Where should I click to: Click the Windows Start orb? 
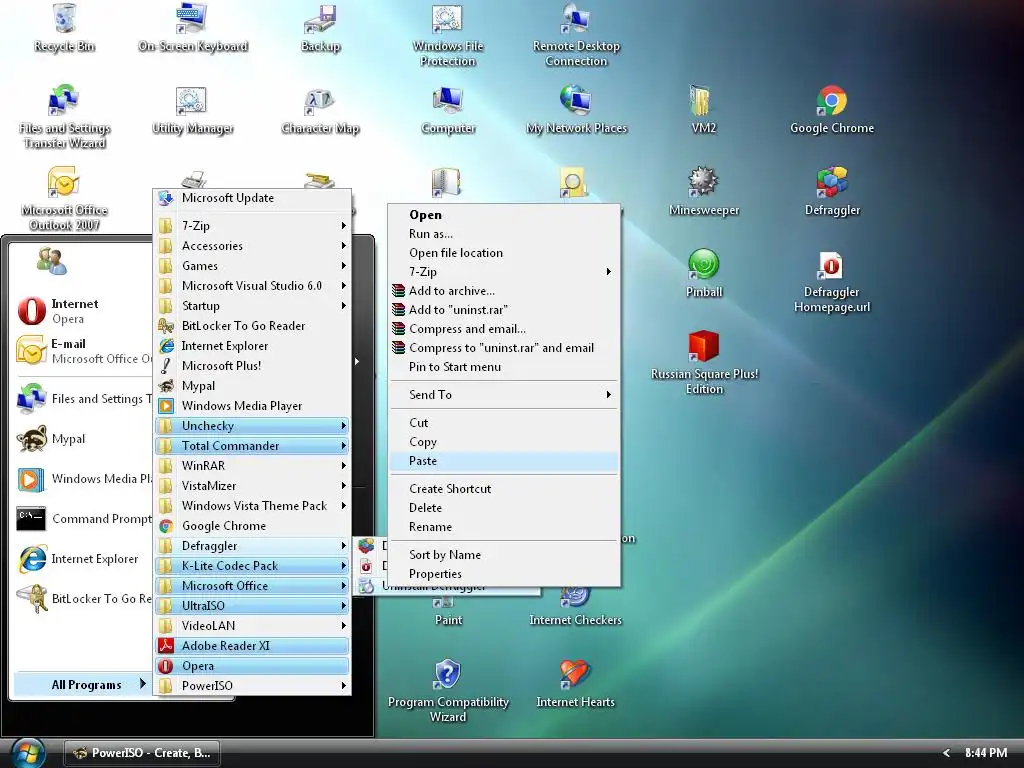27,753
